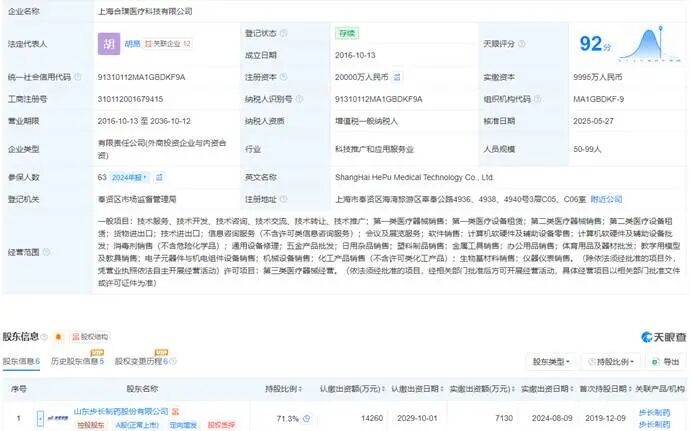Open the 持股比例 filter dropdown

click(x=611, y=362)
